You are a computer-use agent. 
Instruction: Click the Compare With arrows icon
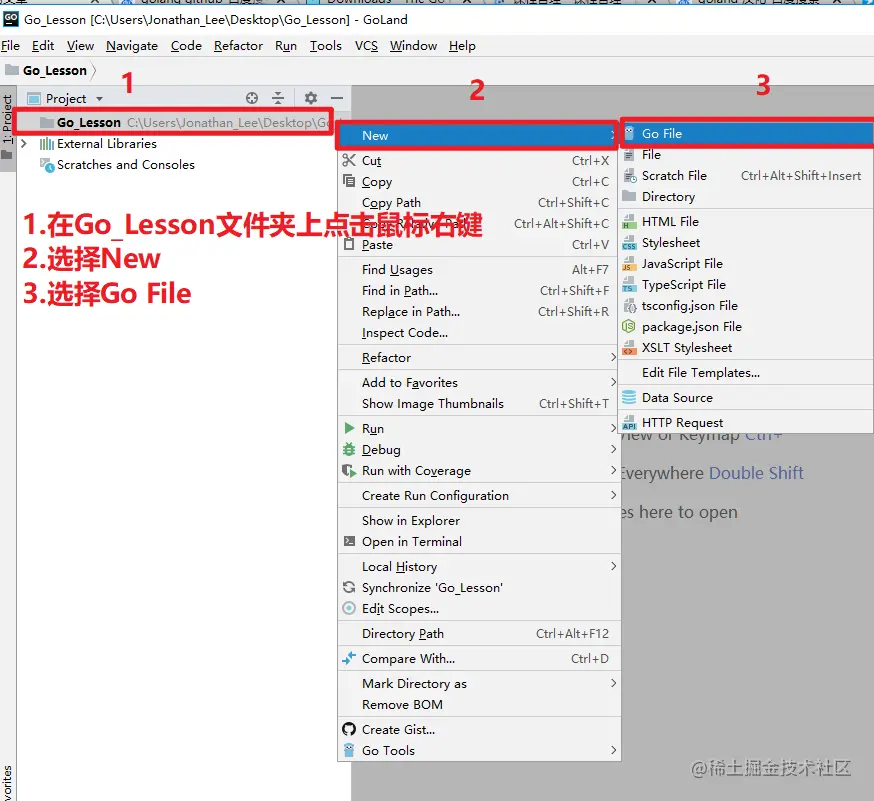349,658
